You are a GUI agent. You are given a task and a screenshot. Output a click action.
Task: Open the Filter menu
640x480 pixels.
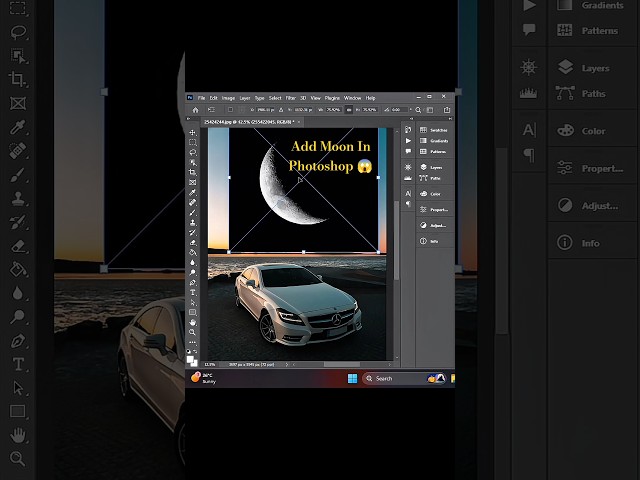pos(291,98)
